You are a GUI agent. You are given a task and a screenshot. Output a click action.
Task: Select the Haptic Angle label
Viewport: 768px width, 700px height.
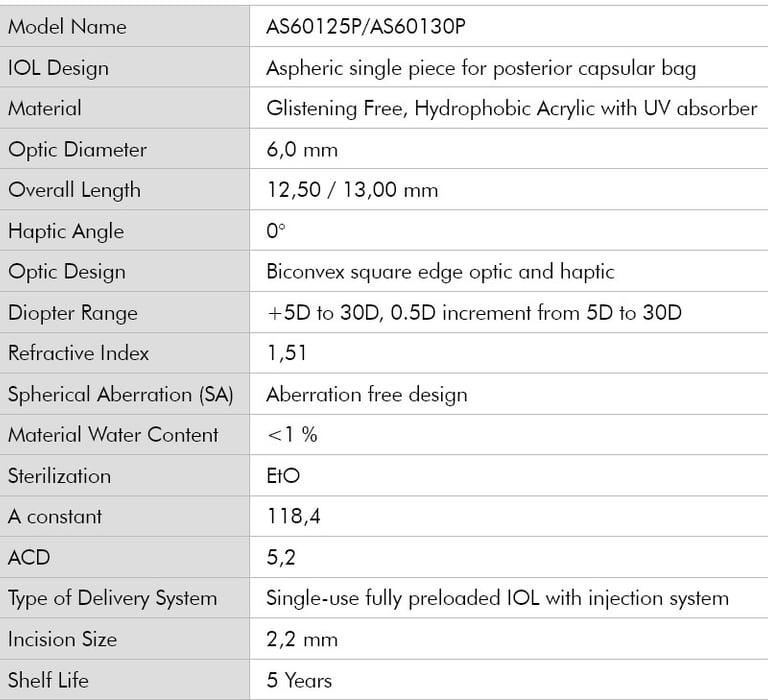pos(66,231)
